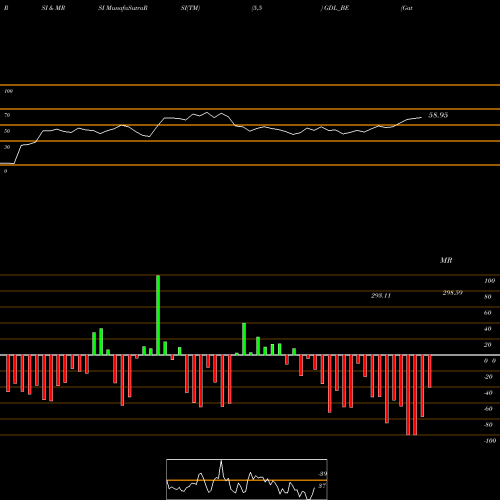The width and height of the screenshot is (500, 500).
Task: Click the -20 label on the MR axis
Action: coord(488,377)
